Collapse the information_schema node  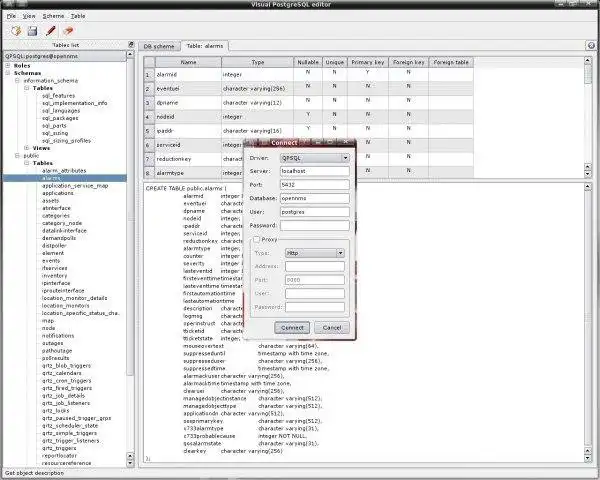point(17,80)
